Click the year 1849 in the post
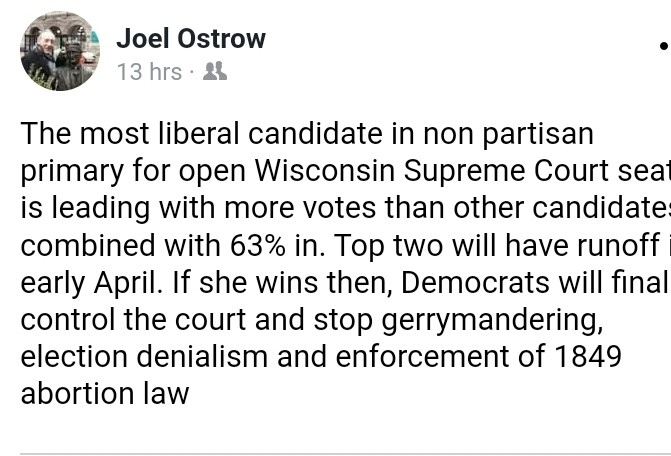 pyautogui.click(x=588, y=356)
